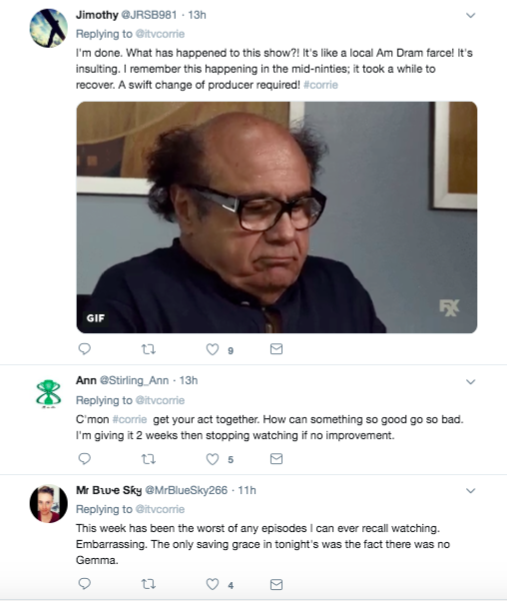
Task: Retweet Ann's tweet about #corrie
Action: click(148, 459)
